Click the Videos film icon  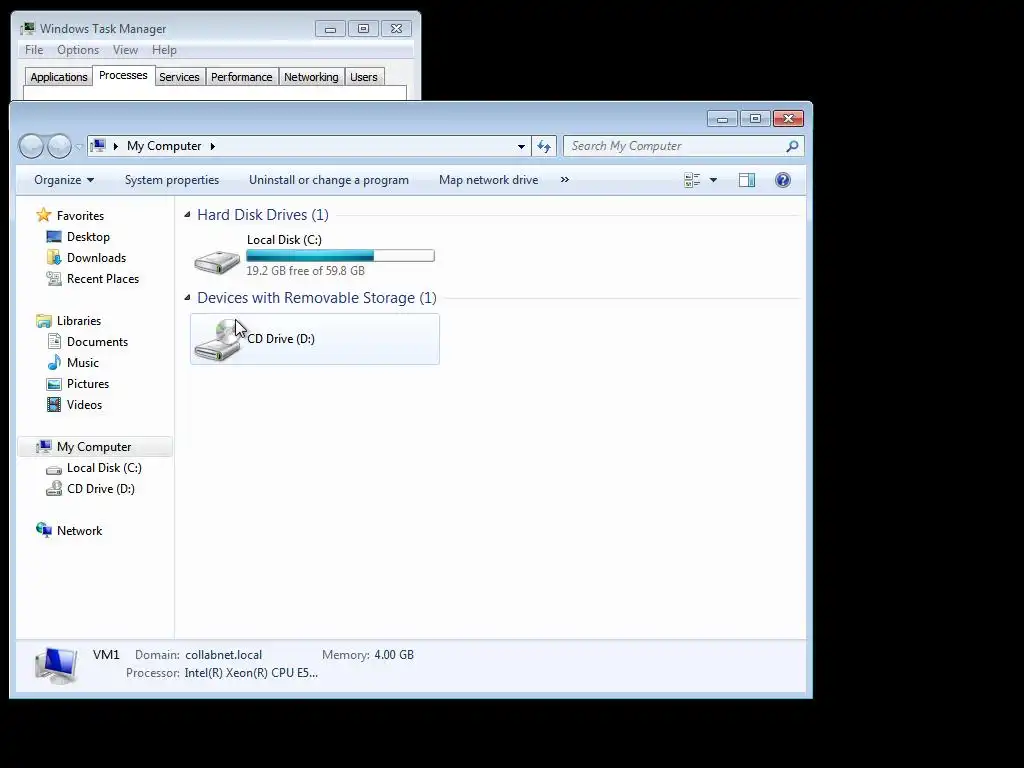[54, 405]
